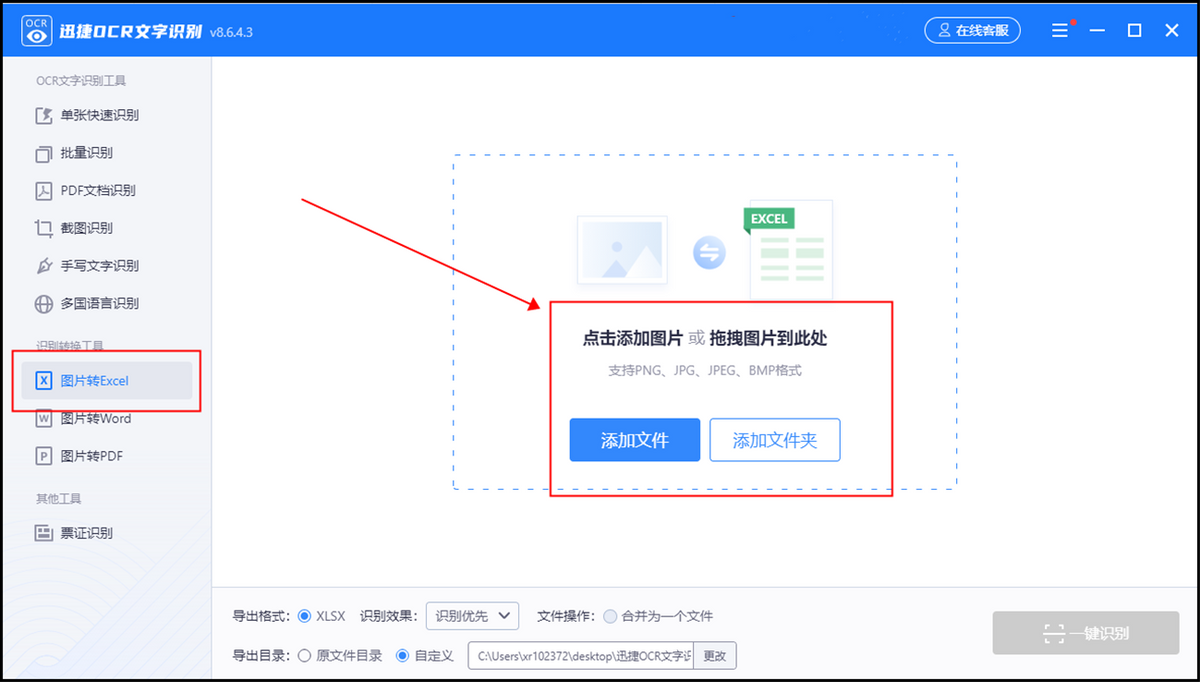Close the OCR window
Viewport: 1200px width, 682px height.
pyautogui.click(x=1172, y=31)
